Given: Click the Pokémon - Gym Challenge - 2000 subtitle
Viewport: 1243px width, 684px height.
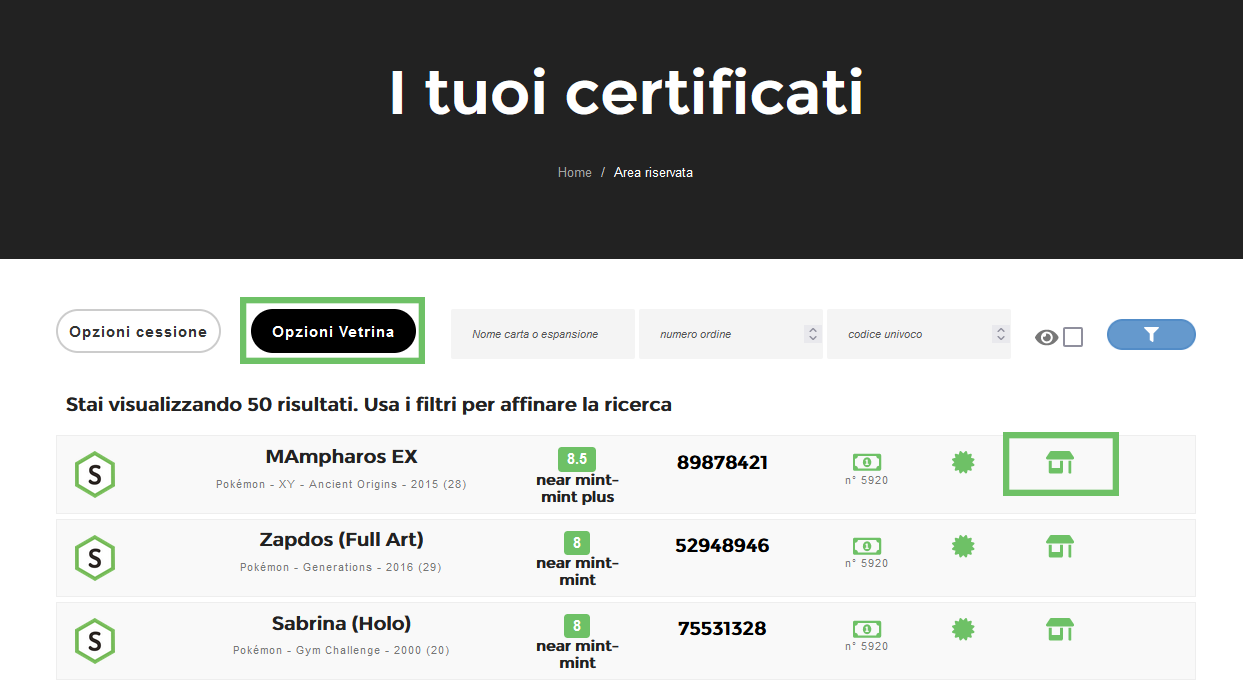Looking at the screenshot, I should click(341, 650).
